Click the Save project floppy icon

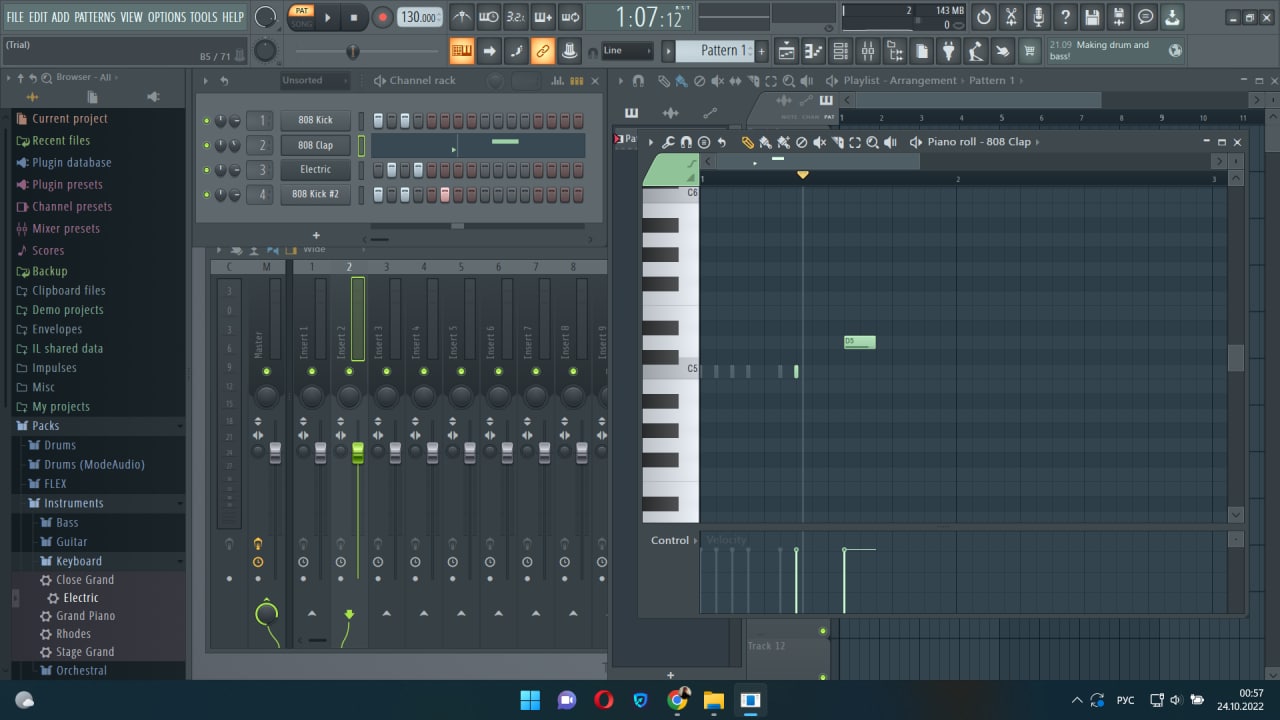coord(1092,17)
